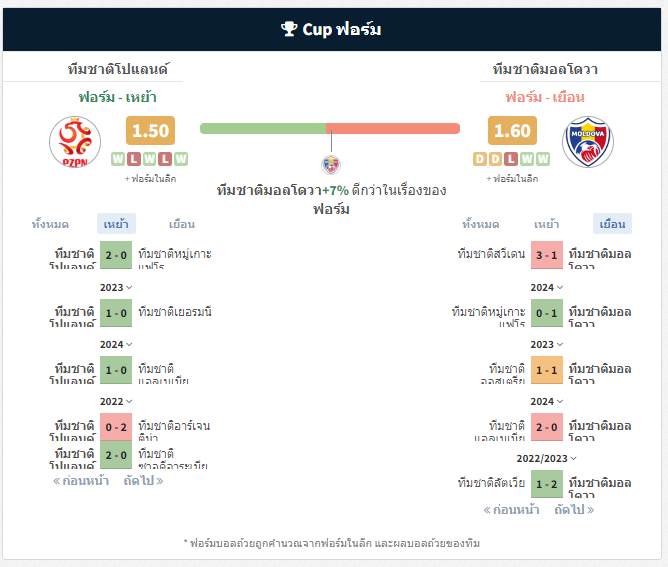Select Moldova's เยือน (away) filter tab
The image size is (668, 567).
[x=612, y=224]
